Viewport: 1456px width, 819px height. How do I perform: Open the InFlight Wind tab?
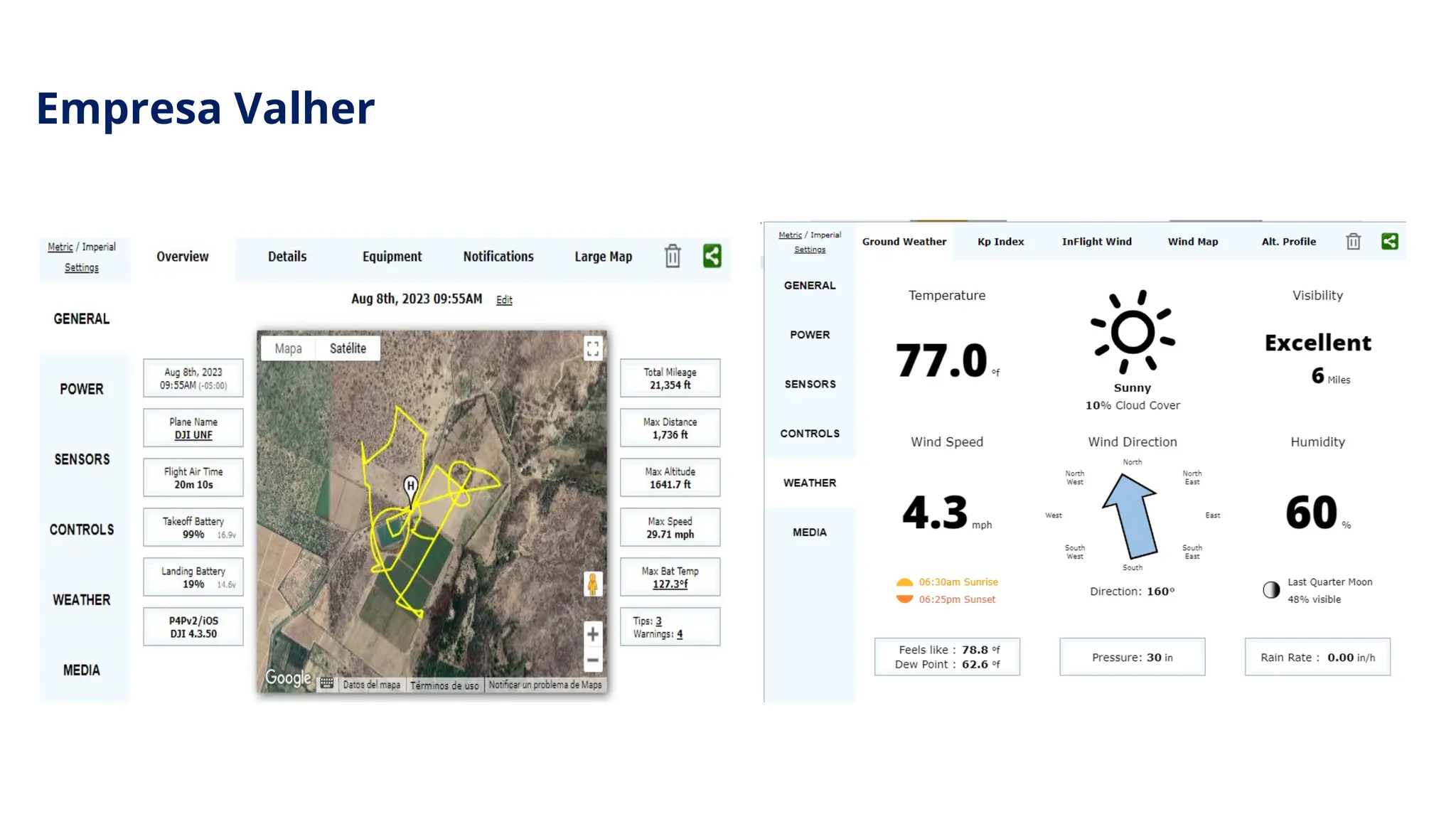[x=1096, y=242]
